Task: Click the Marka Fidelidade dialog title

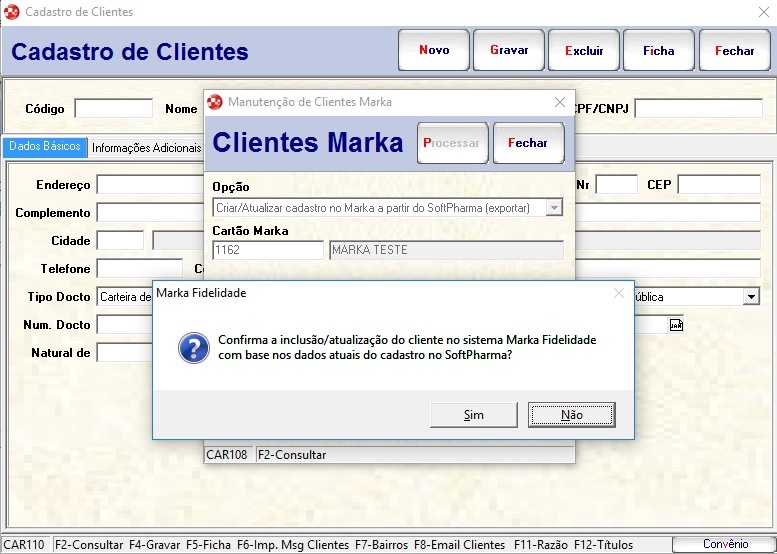Action: 201,293
